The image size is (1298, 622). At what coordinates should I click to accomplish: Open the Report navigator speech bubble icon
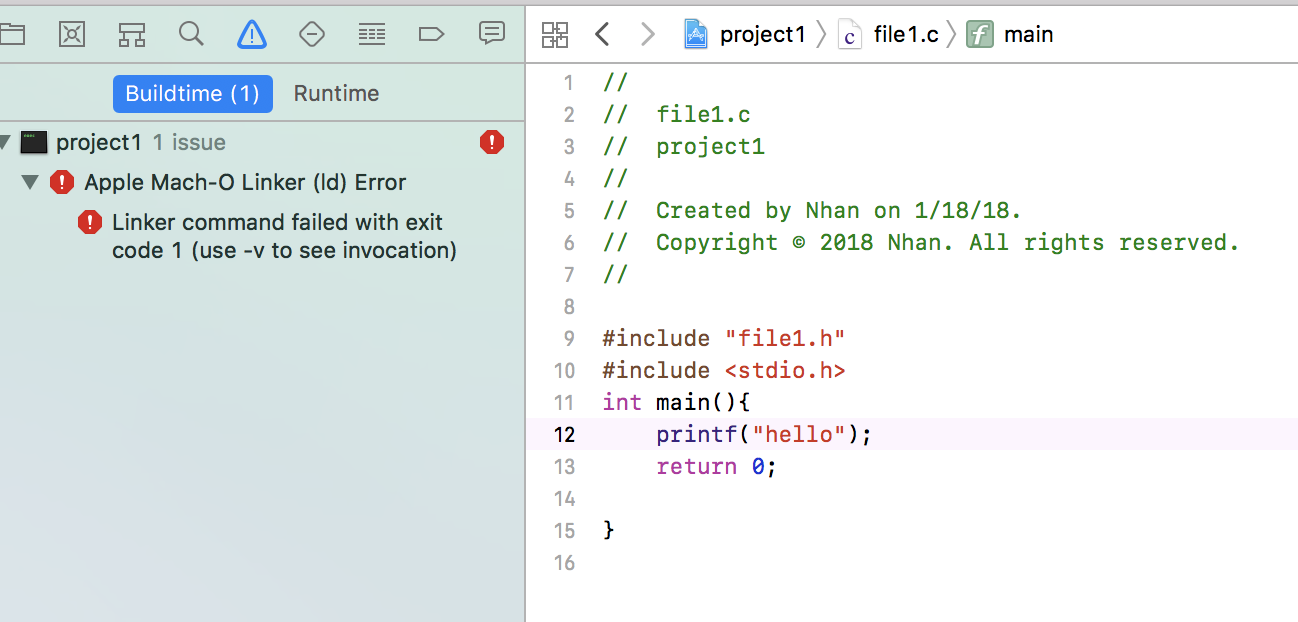pos(491,34)
